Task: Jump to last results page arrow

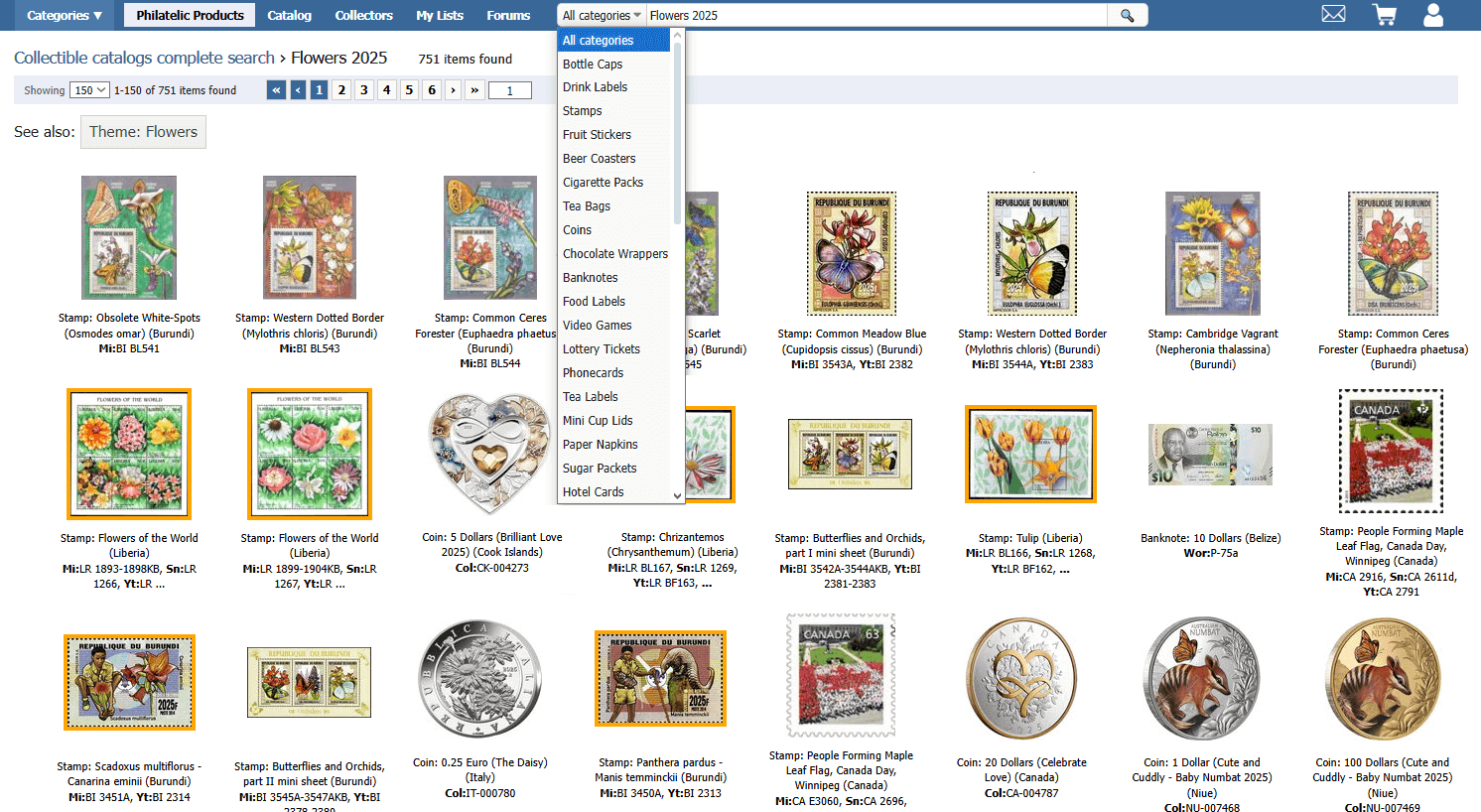Action: [474, 90]
